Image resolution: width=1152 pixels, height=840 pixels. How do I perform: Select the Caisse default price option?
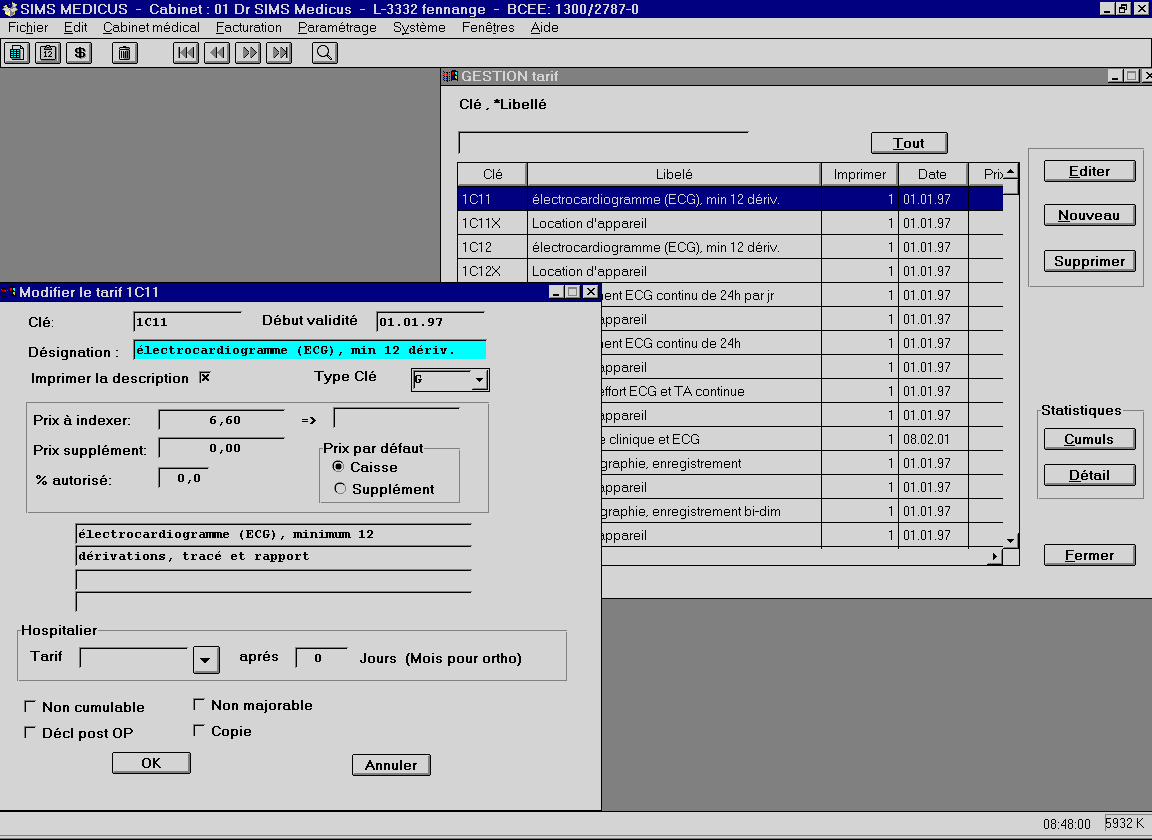(x=338, y=467)
